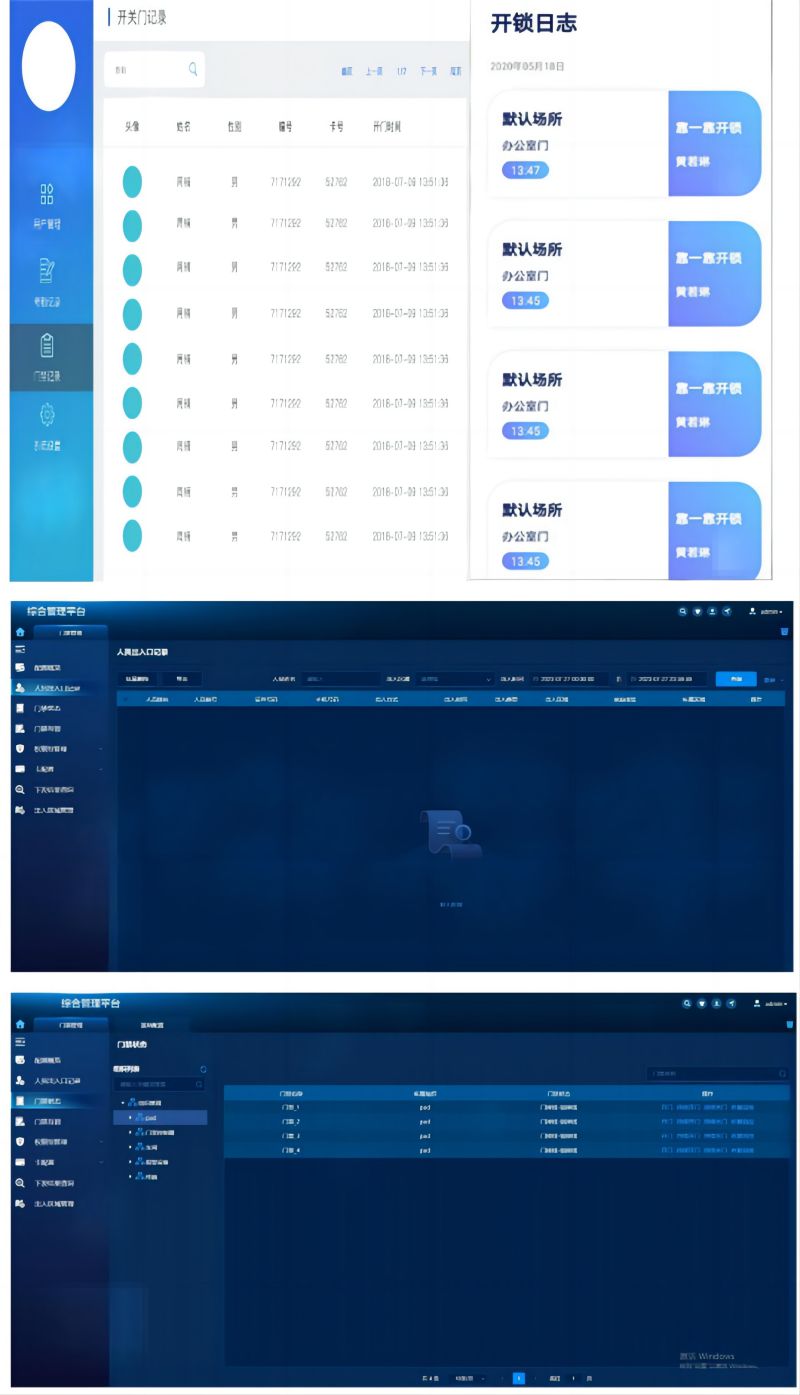Click top-bar search icon on 门禁状态 page
This screenshot has width=800, height=1395.
point(687,1003)
